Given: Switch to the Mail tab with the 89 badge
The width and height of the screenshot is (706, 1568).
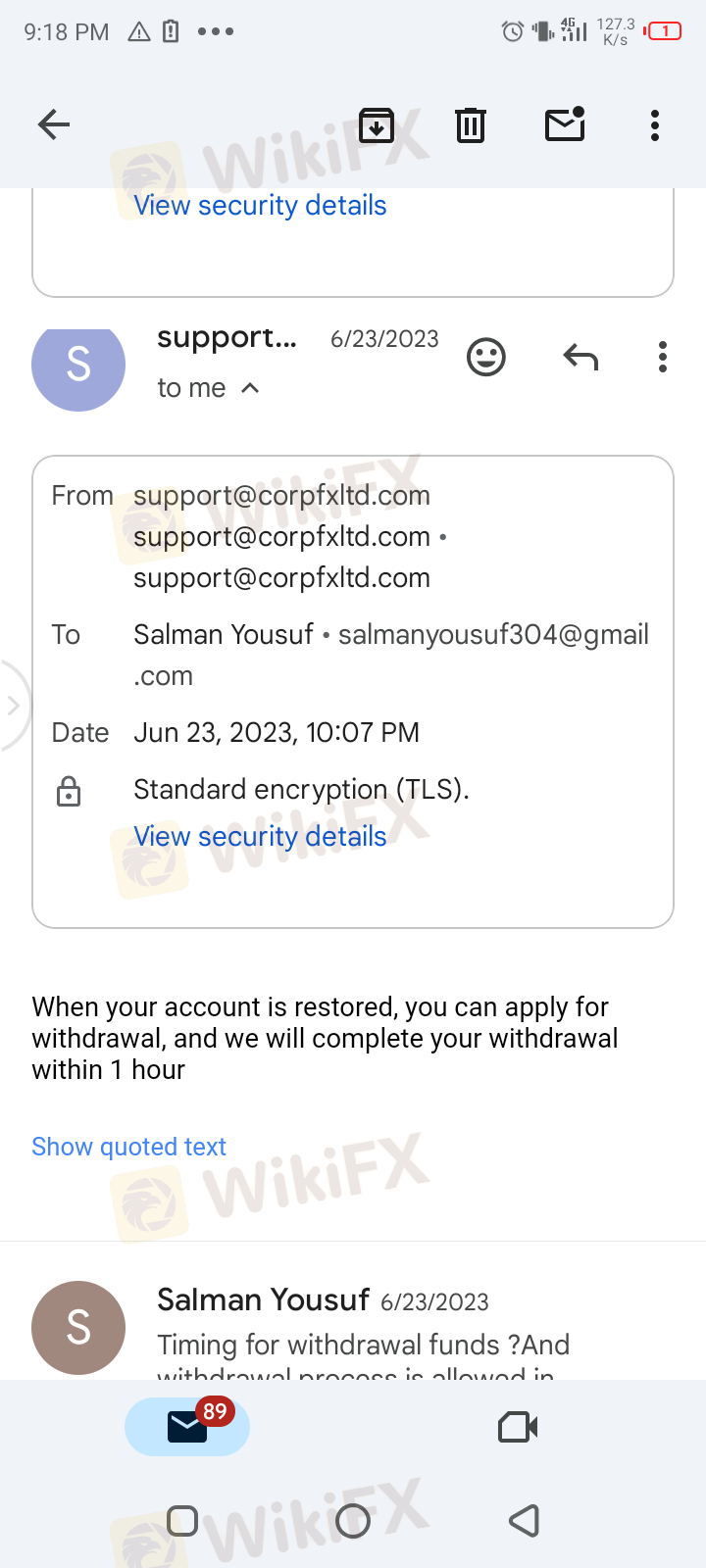Looking at the screenshot, I should point(187,1427).
